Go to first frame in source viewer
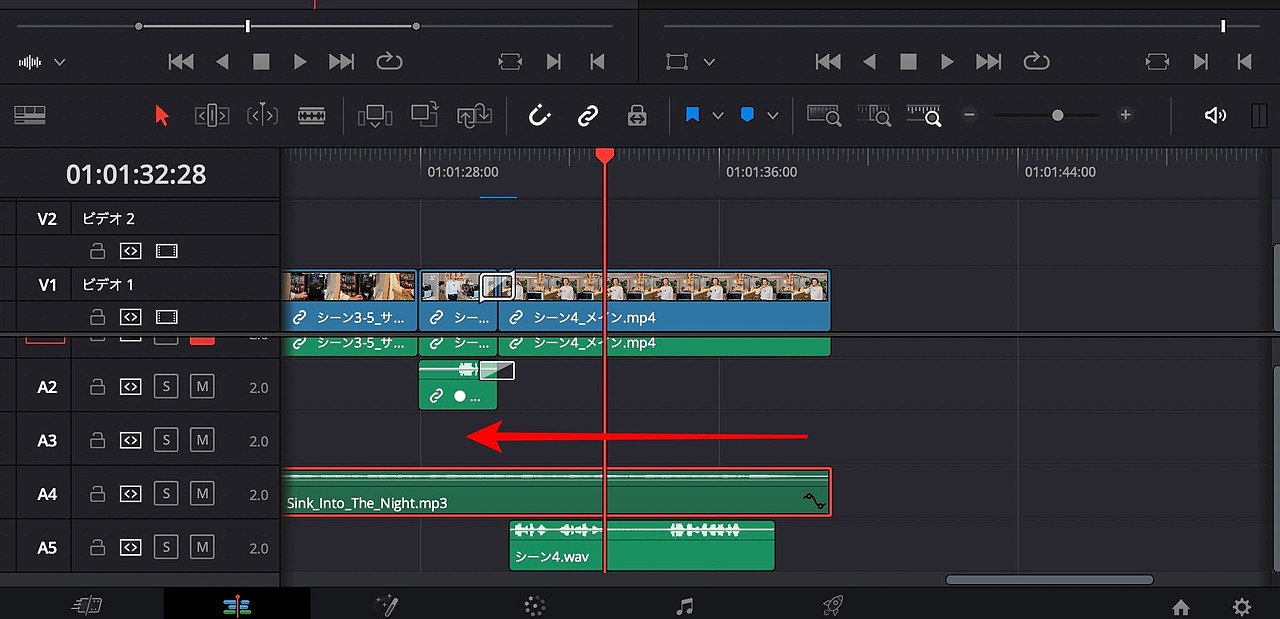 (x=181, y=62)
